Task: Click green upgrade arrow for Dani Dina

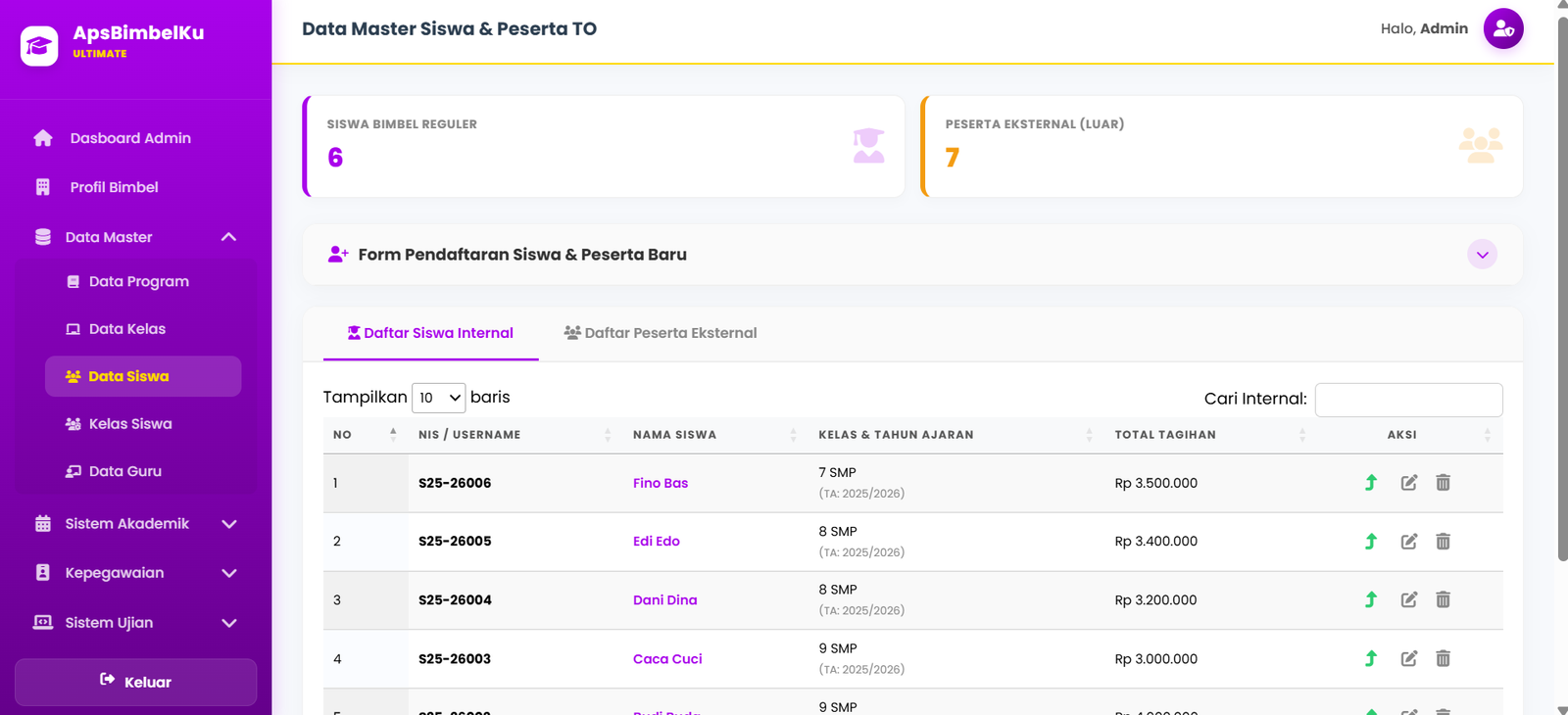Action: coord(1371,599)
